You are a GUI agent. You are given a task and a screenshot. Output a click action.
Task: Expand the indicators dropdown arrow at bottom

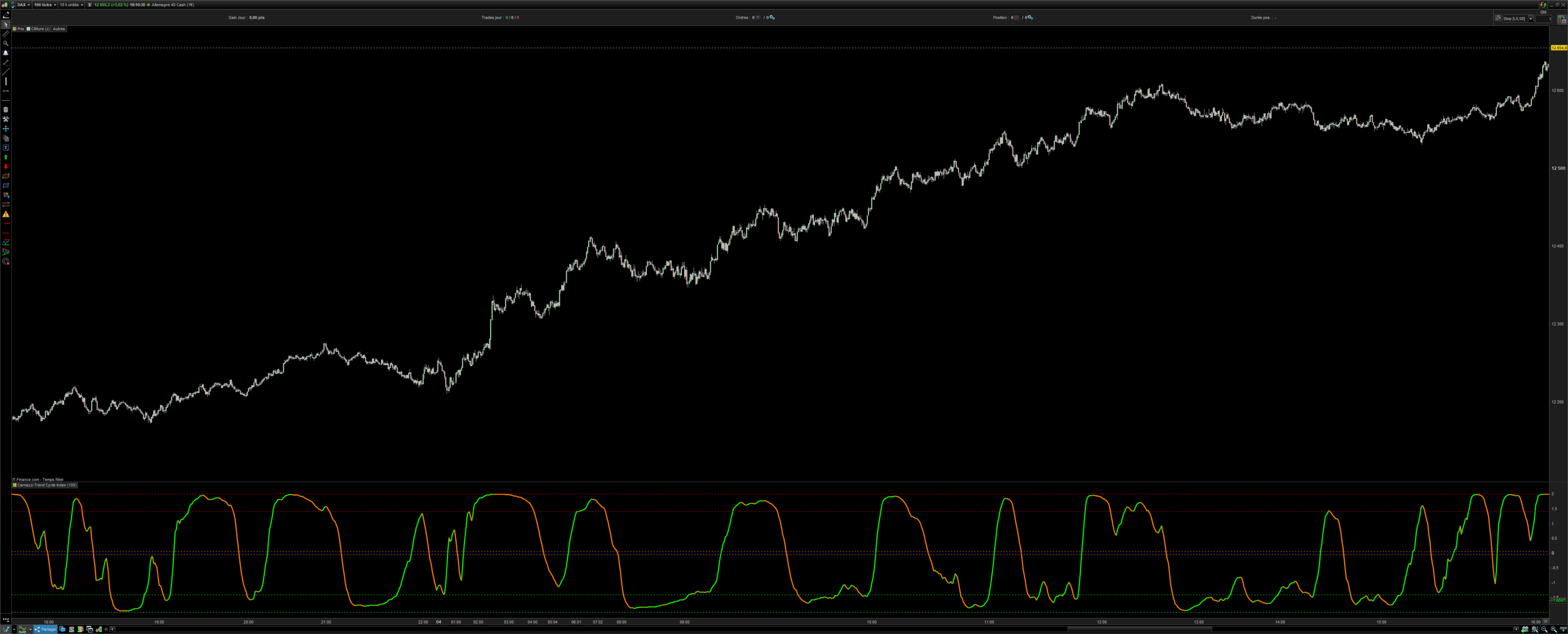[31, 629]
